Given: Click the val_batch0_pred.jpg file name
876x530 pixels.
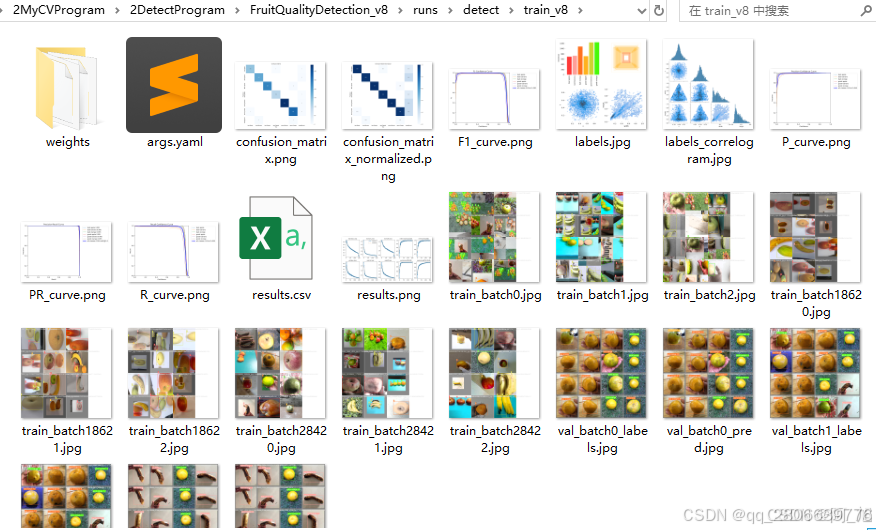Looking at the screenshot, I should coord(709,439).
